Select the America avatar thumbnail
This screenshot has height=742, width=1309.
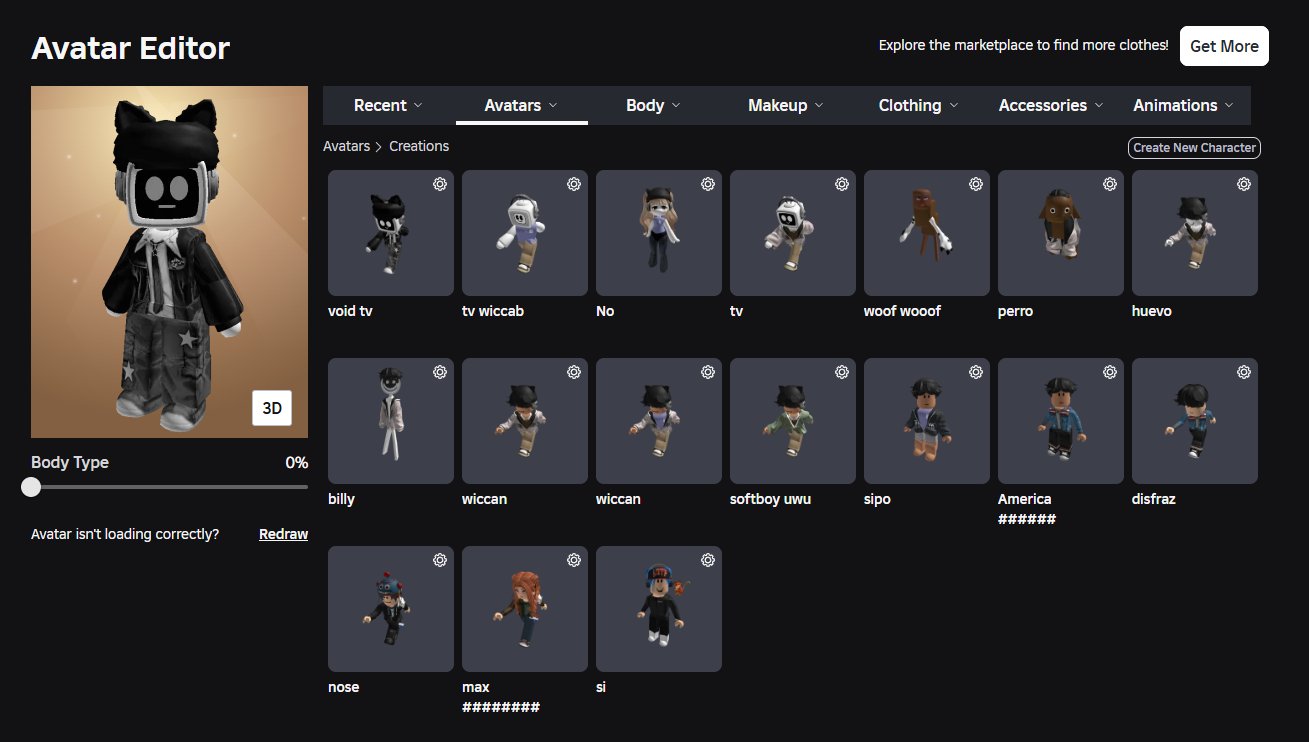click(1061, 421)
